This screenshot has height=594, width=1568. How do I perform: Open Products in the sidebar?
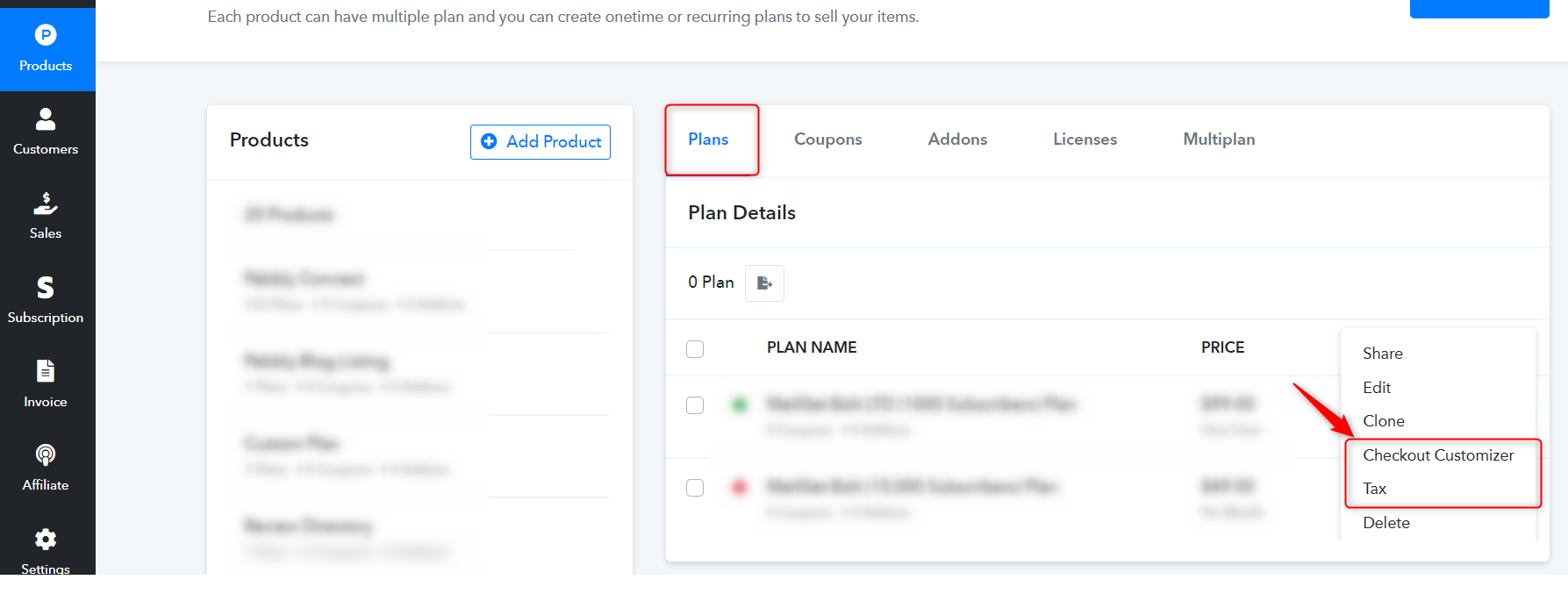[x=46, y=49]
